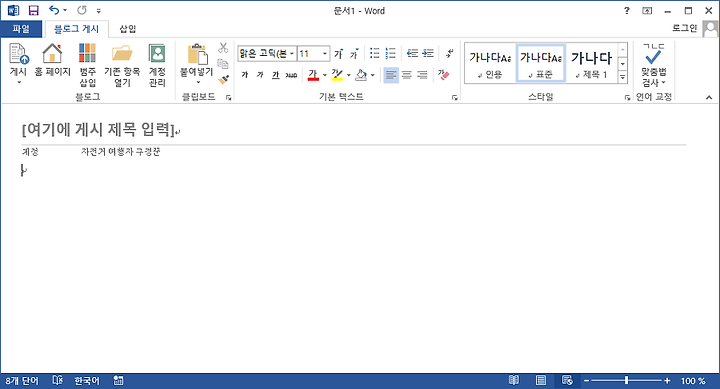Toggle center paragraph alignment
This screenshot has width=720, height=389.
tap(406, 74)
